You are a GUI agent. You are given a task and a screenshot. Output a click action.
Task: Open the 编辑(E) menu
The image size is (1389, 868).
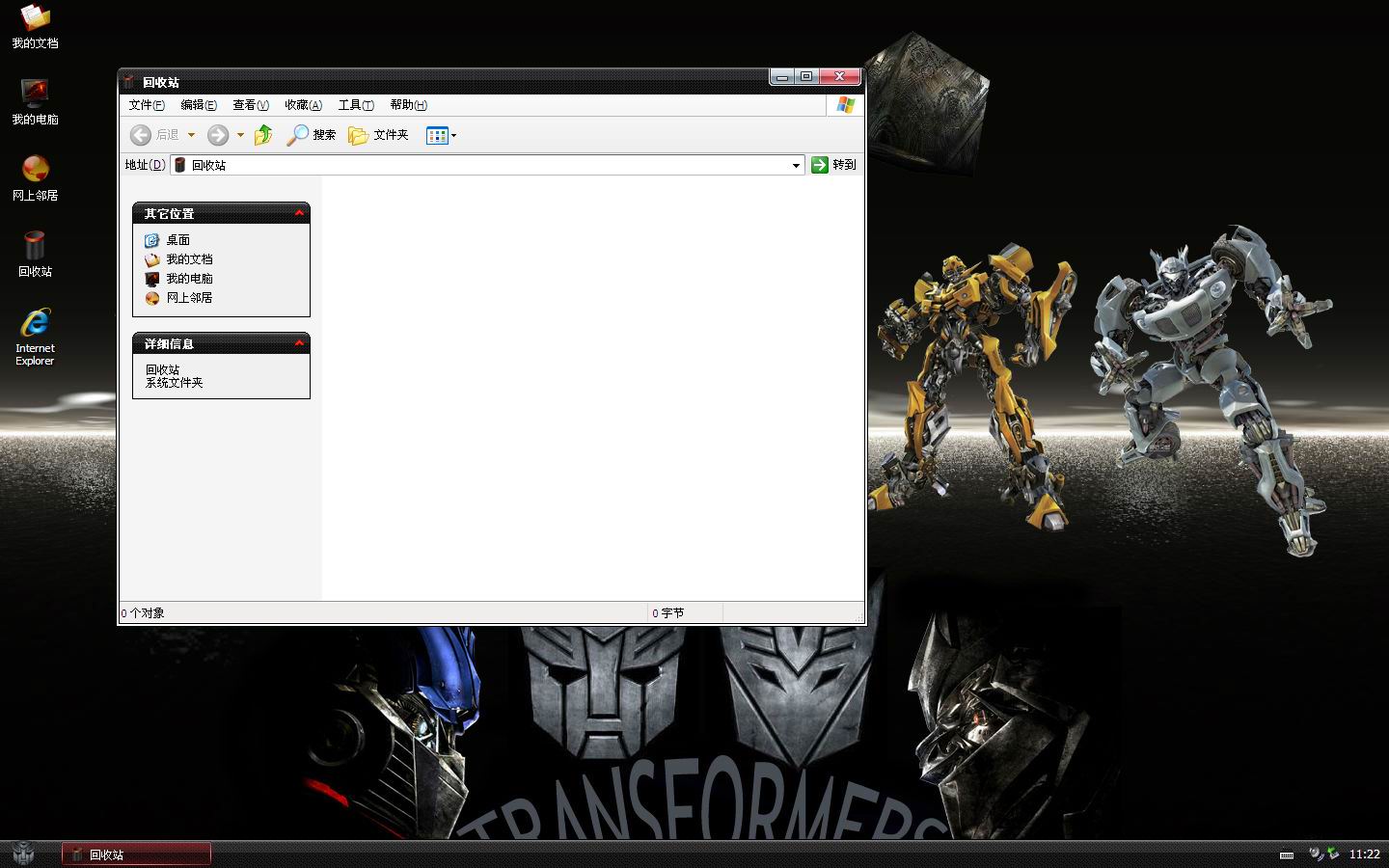[199, 105]
